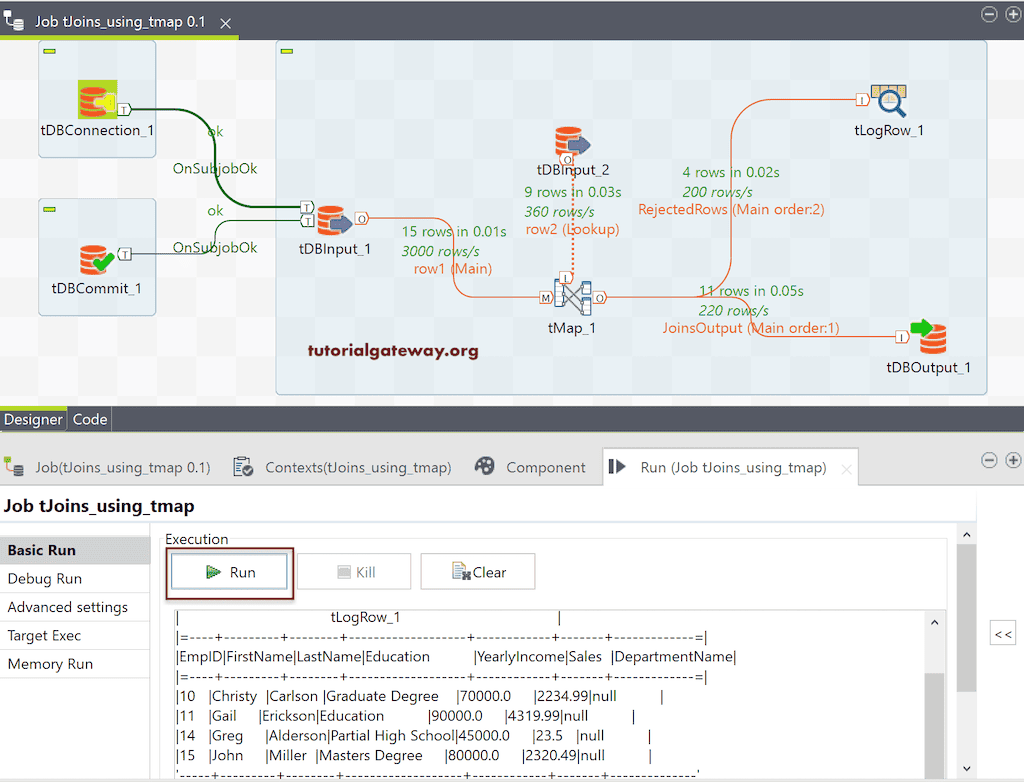
Task: Click the Clear button in Execution panel
Action: 477,570
